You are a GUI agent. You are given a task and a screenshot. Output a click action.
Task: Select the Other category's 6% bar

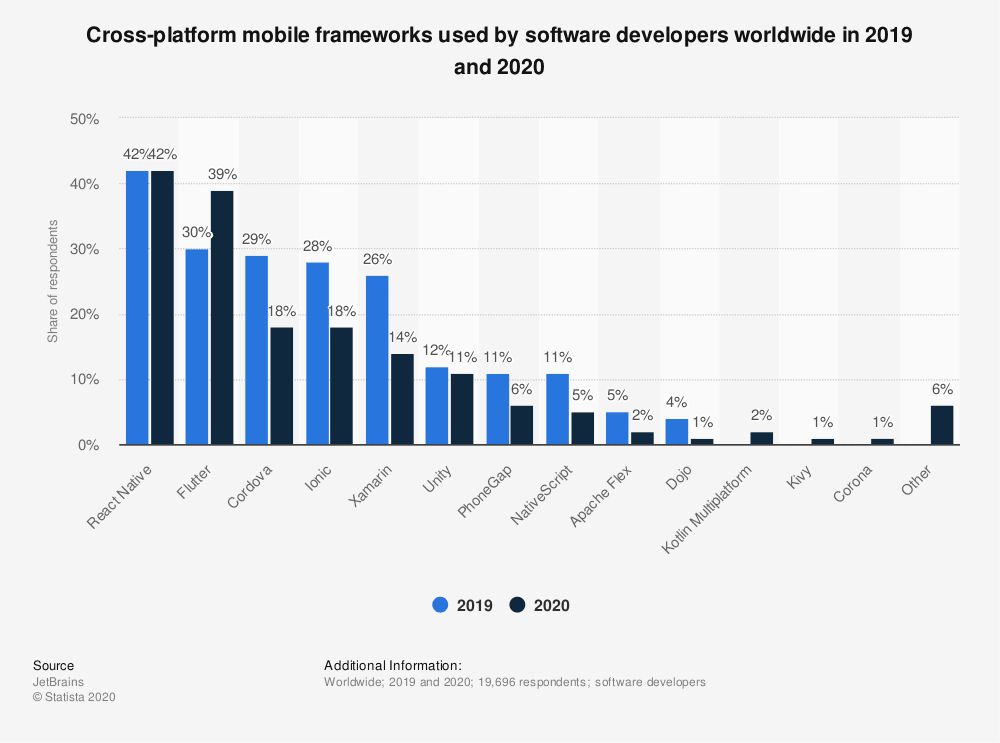click(942, 425)
